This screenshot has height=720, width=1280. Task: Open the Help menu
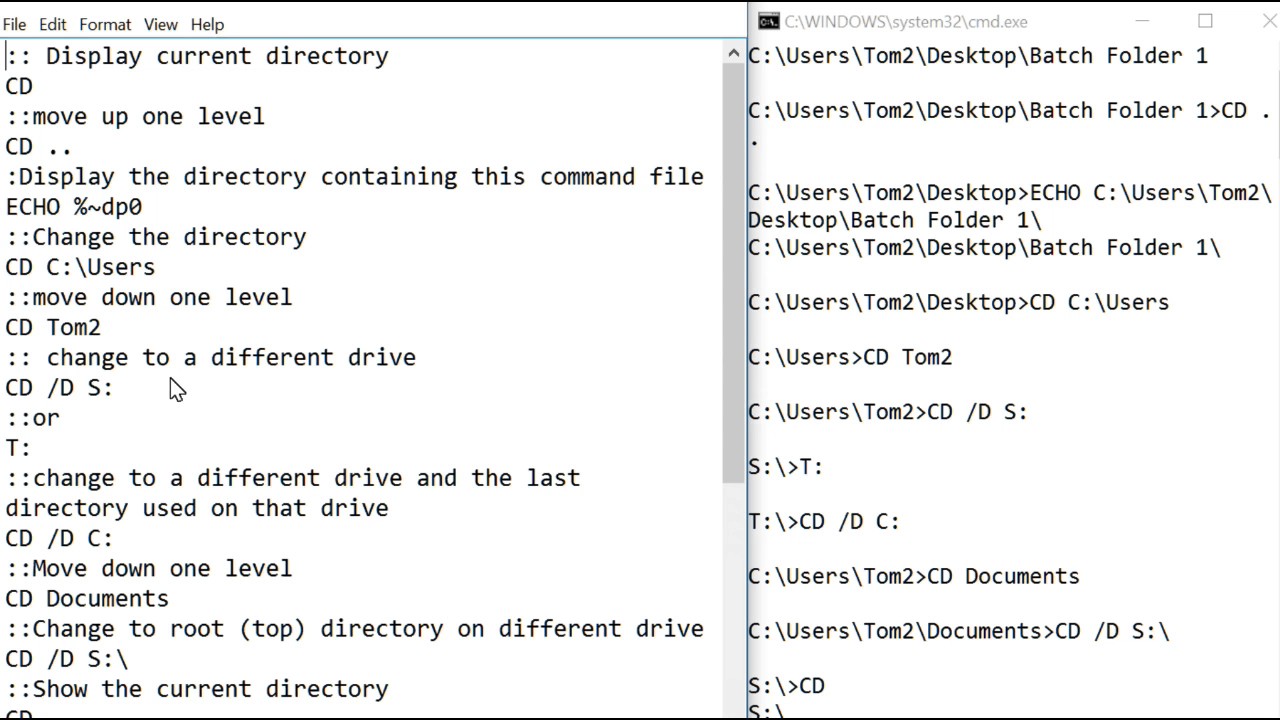[x=207, y=24]
